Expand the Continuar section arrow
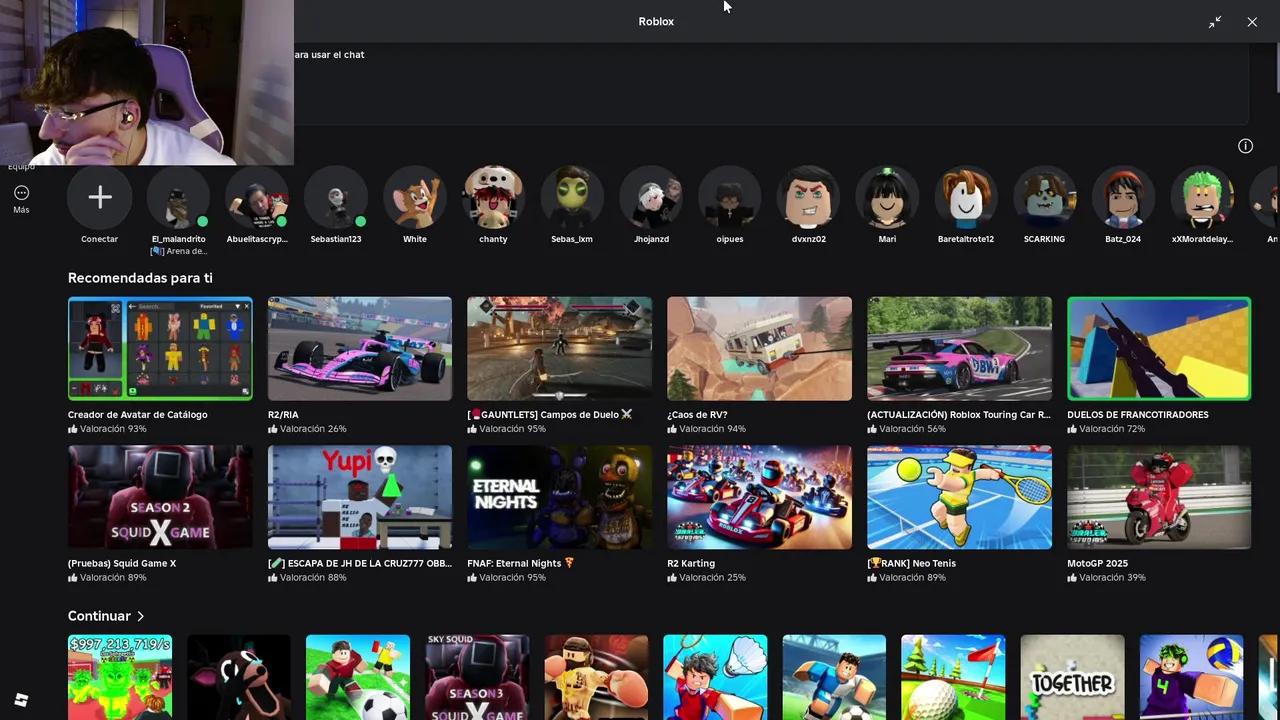 141,616
